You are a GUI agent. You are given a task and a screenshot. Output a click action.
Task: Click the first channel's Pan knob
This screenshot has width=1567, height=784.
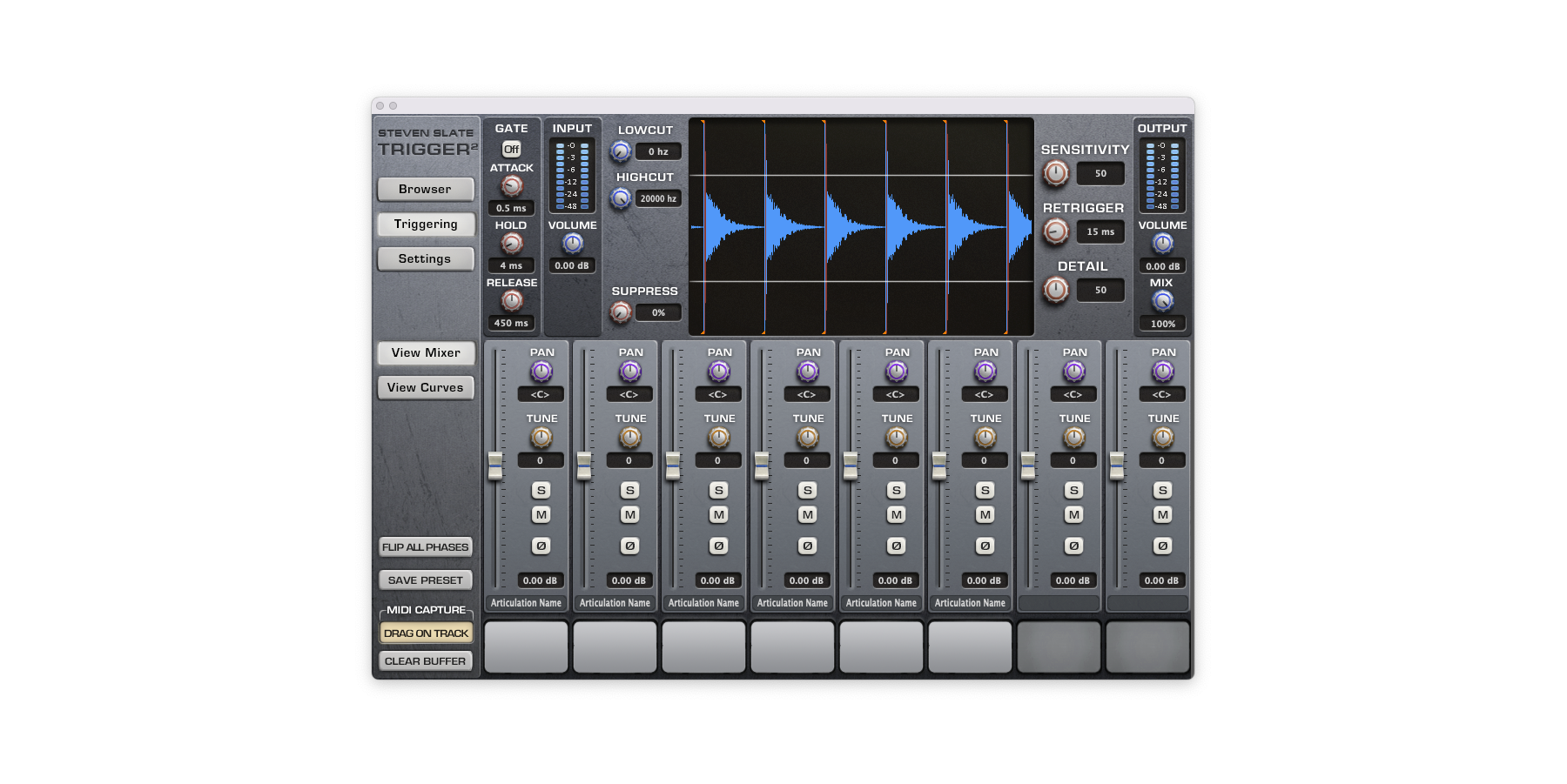pyautogui.click(x=541, y=372)
